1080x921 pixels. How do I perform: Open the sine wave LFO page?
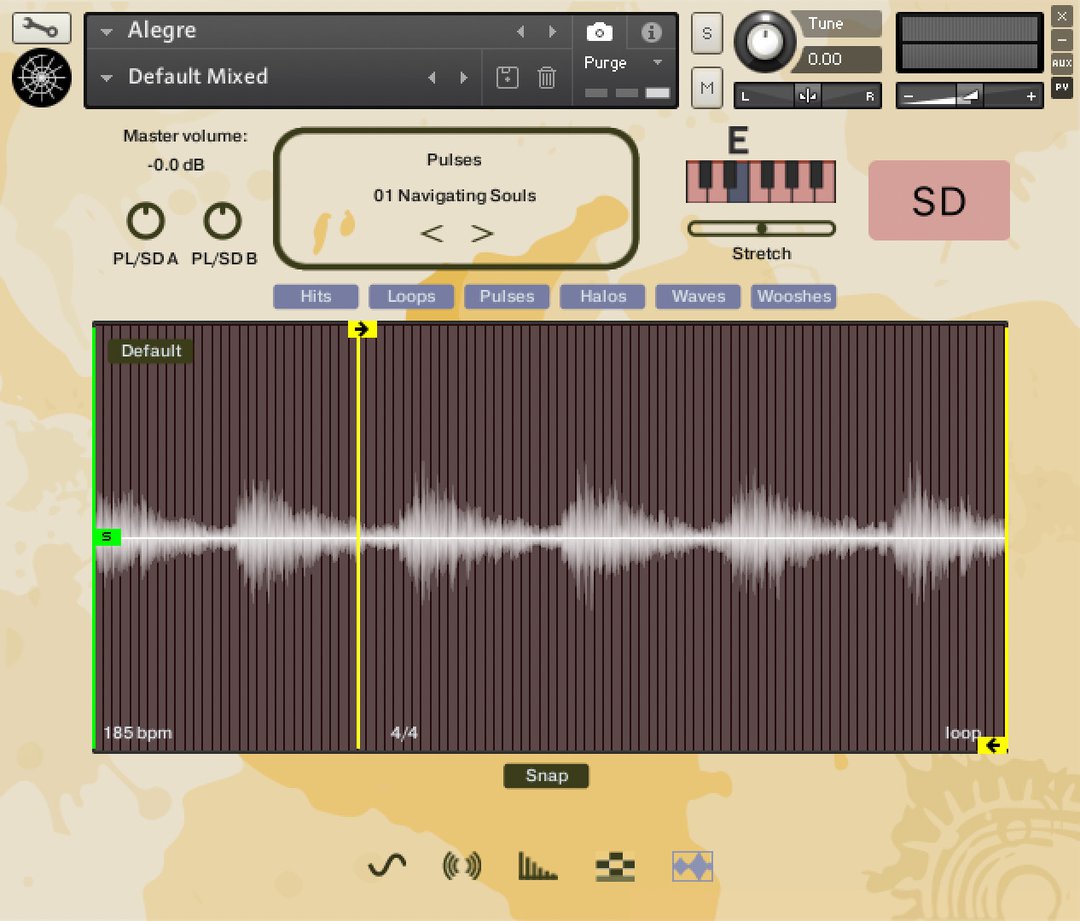(387, 866)
